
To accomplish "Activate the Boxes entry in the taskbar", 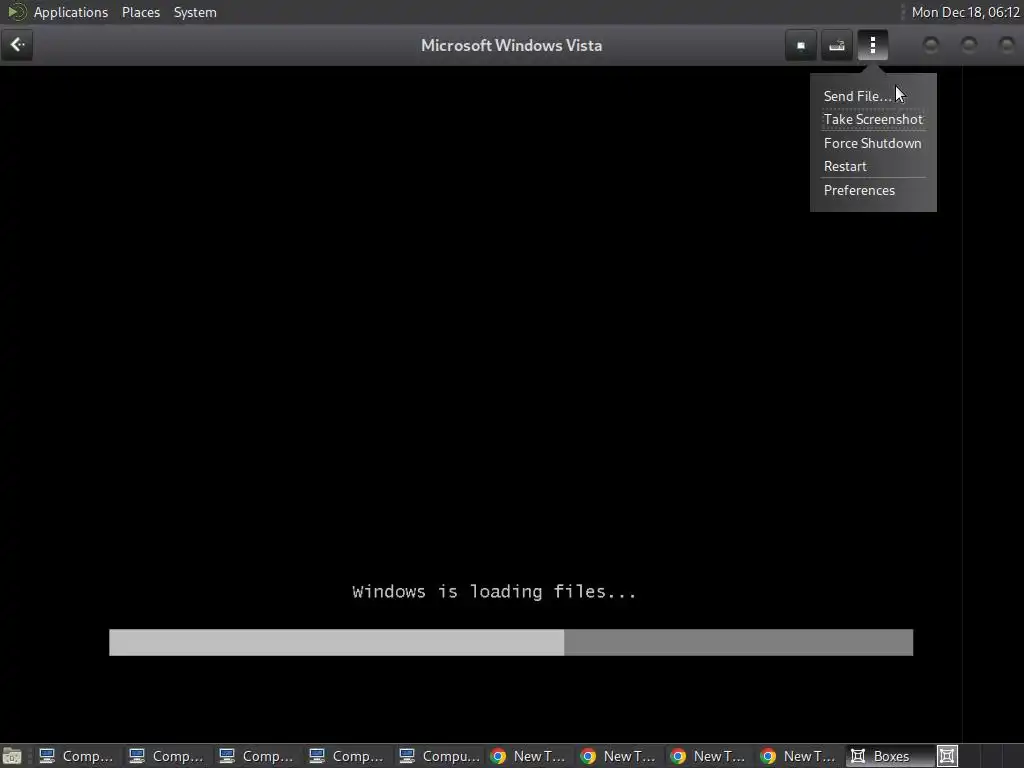I will click(888, 756).
